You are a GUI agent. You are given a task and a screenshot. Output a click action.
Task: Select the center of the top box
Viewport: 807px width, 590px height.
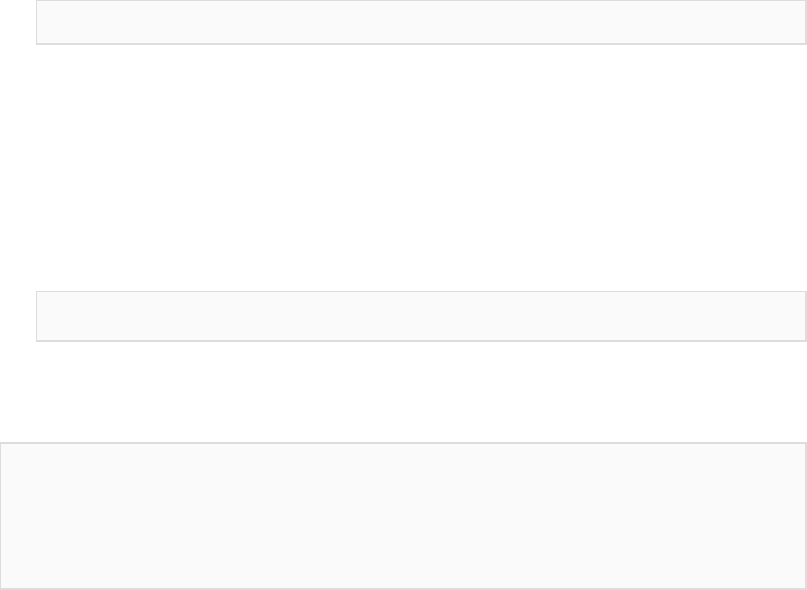tap(421, 22)
